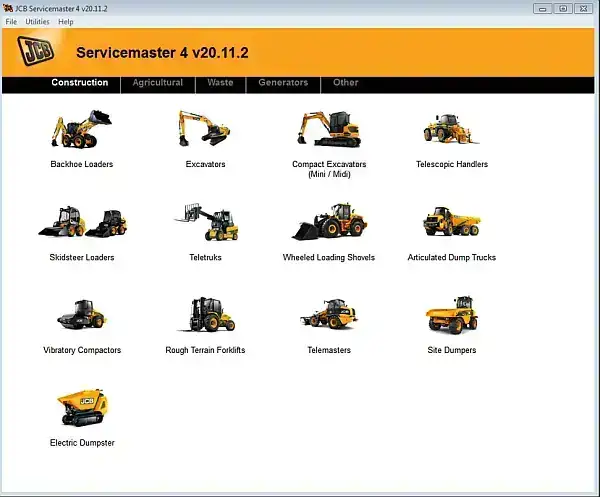Click the Articulated Dump Trucks label
600x497 pixels.
452,257
